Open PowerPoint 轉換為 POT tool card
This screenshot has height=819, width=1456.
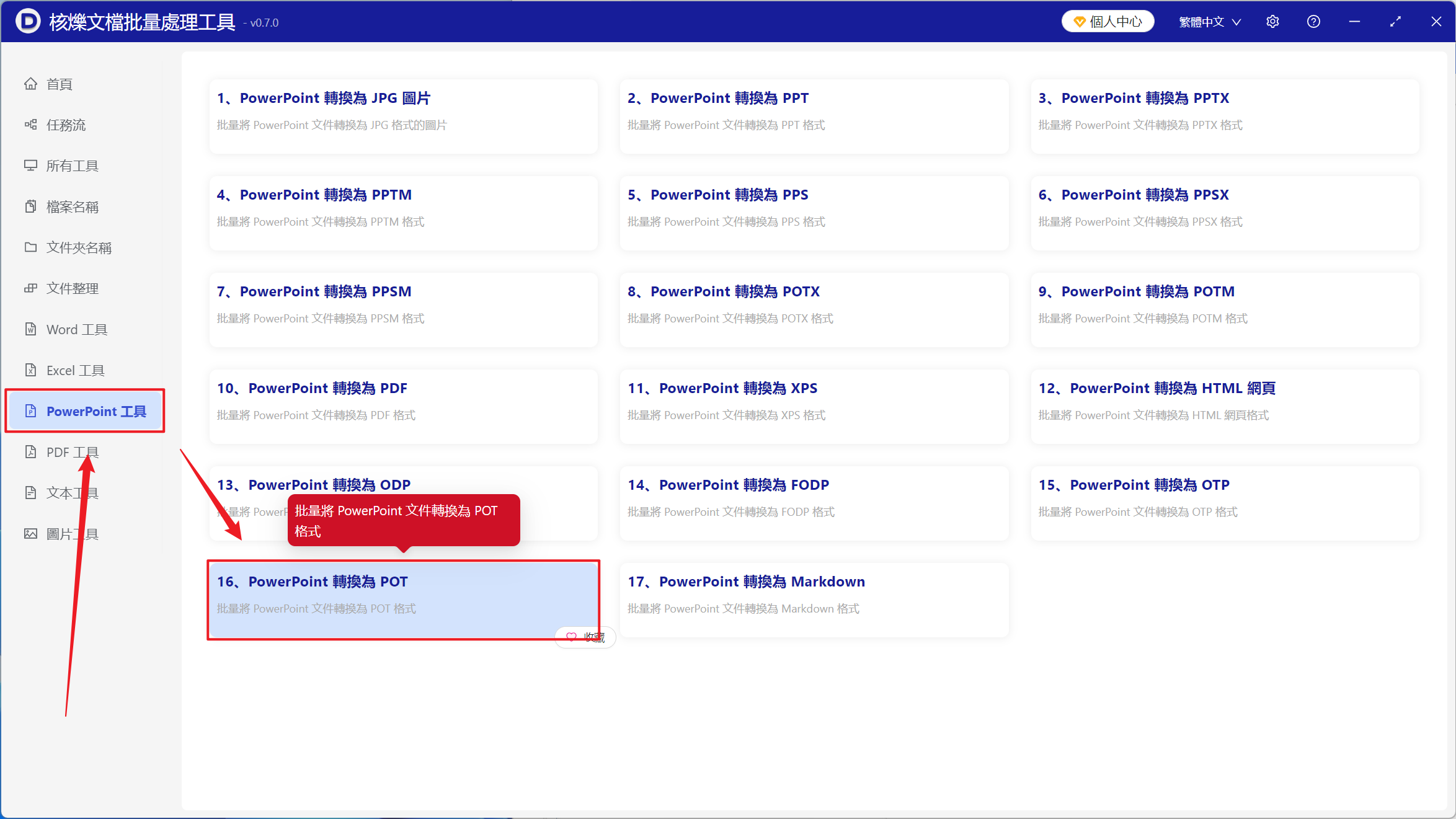(x=403, y=600)
